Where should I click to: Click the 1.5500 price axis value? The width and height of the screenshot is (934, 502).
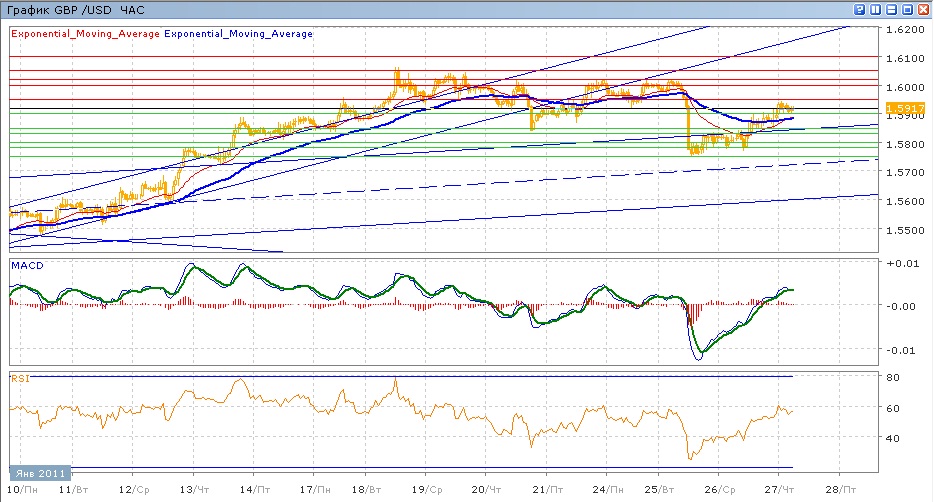[905, 230]
